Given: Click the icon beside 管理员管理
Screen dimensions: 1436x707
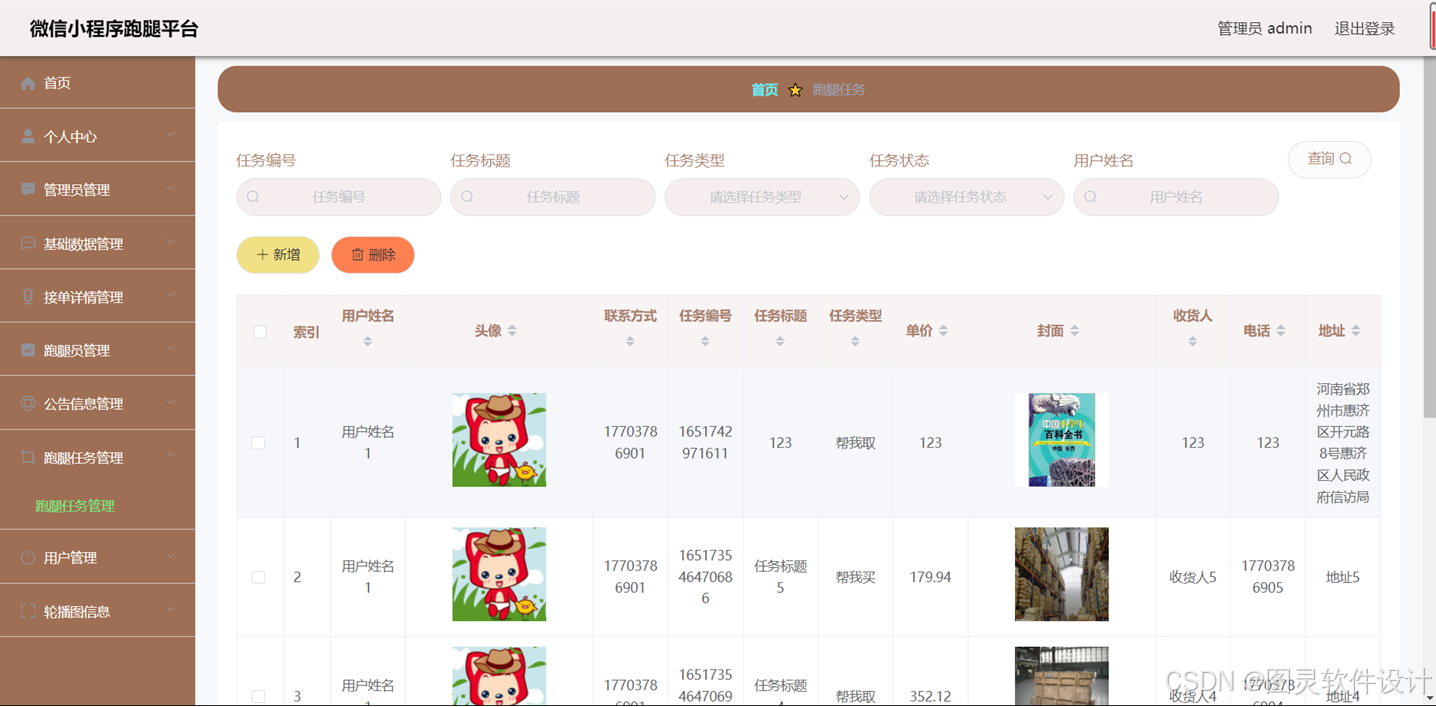Looking at the screenshot, I should point(28,189).
